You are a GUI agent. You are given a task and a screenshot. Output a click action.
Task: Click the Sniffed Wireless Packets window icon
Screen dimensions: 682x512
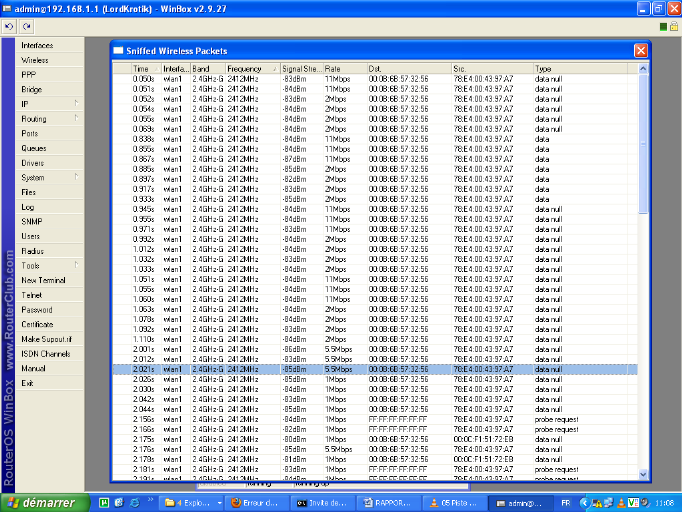point(118,50)
